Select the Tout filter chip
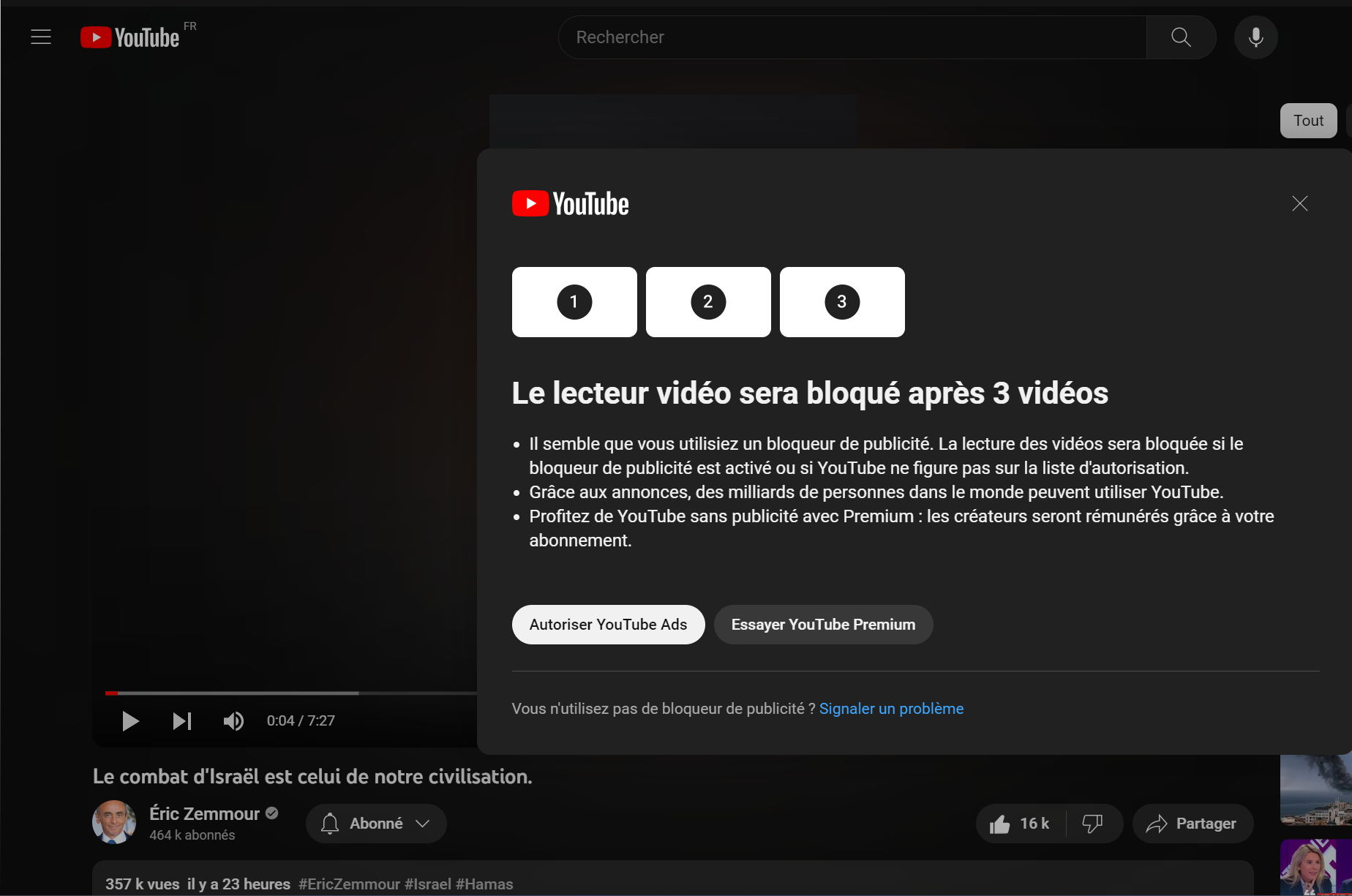Image resolution: width=1352 pixels, height=896 pixels. pos(1308,121)
